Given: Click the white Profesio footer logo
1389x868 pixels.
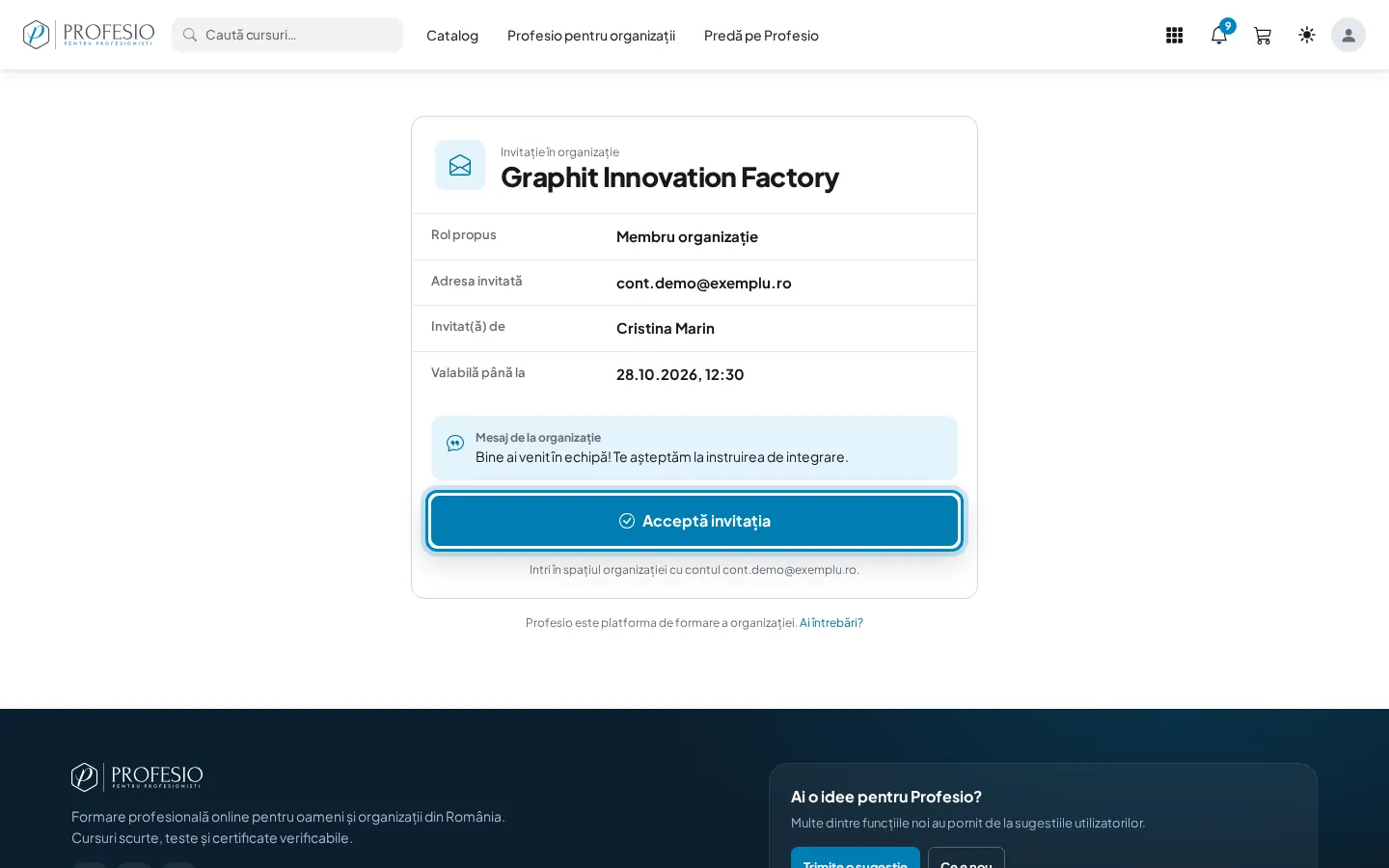Looking at the screenshot, I should [137, 777].
